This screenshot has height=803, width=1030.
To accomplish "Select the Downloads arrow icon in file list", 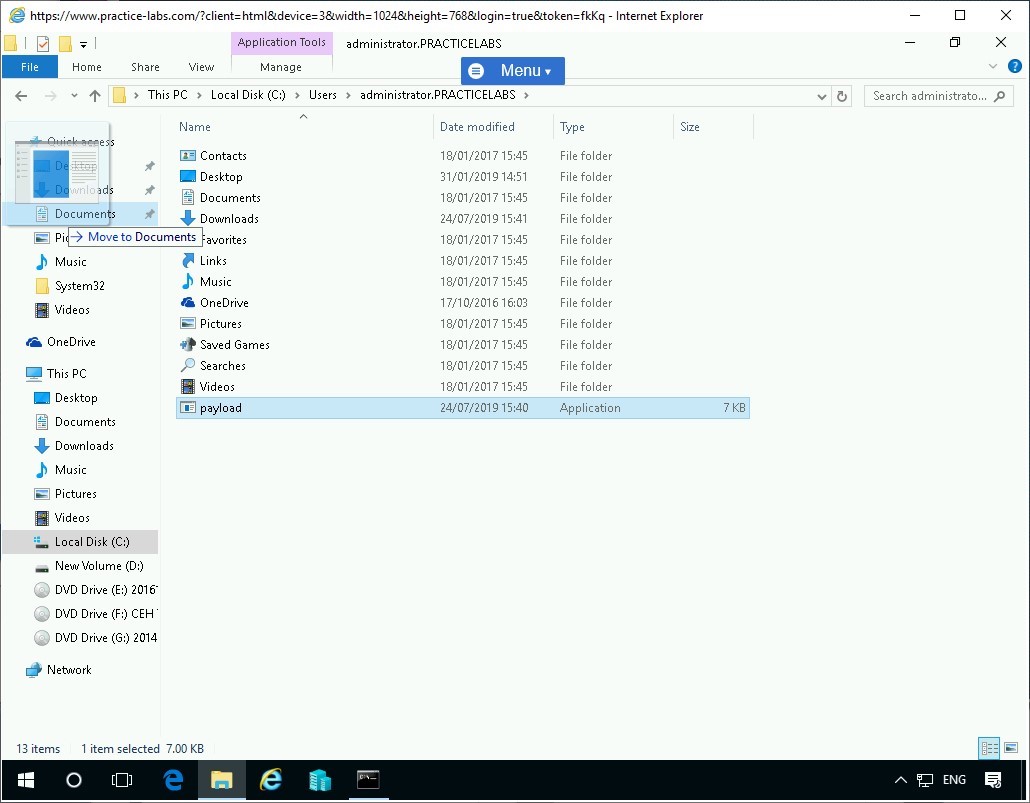I will coord(188,219).
